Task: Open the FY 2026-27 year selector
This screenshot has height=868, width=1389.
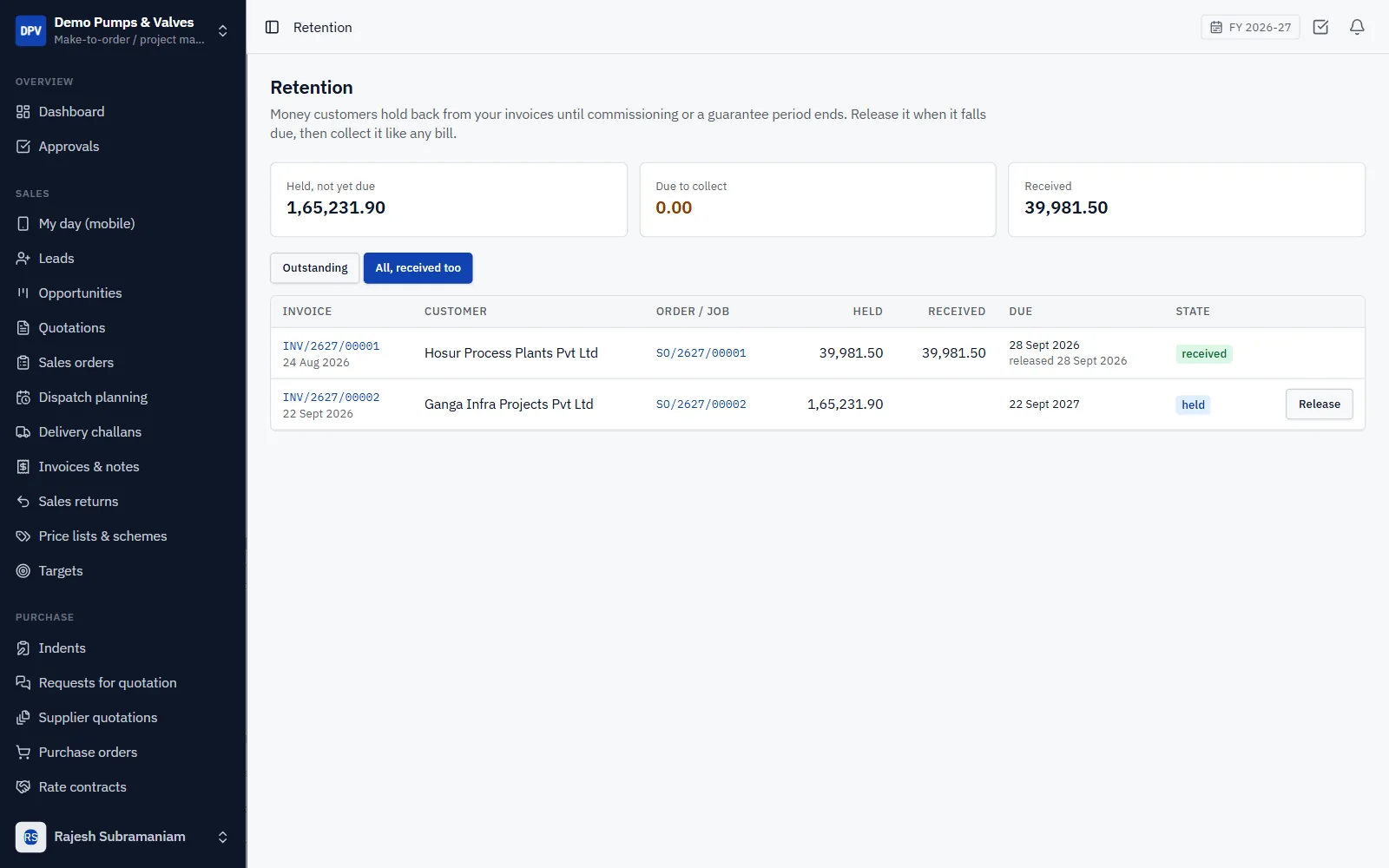Action: [1250, 27]
